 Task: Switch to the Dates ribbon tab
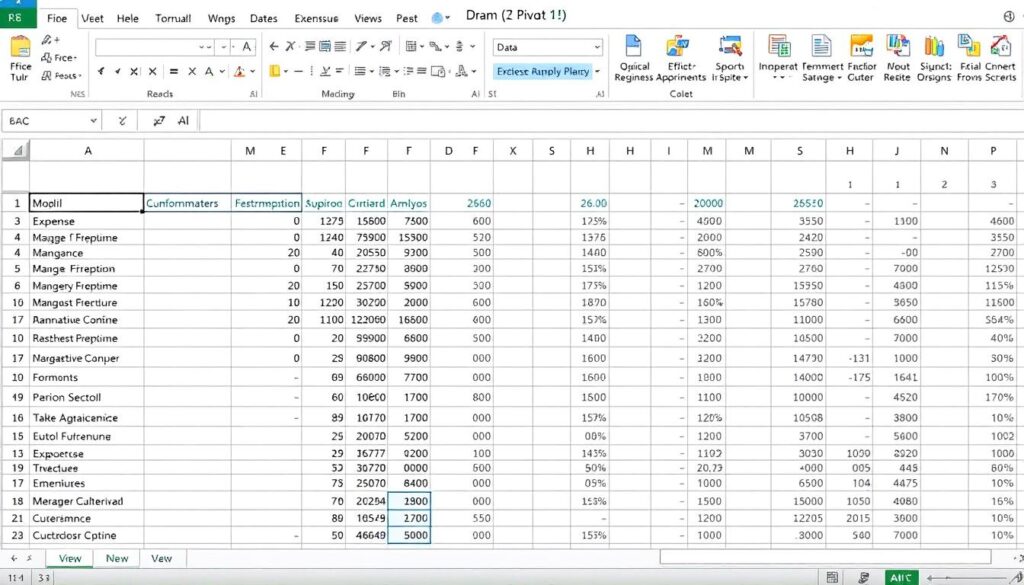264,18
